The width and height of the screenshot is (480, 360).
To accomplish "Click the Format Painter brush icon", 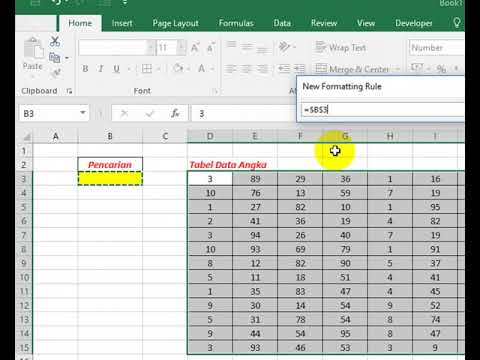I will pyautogui.click(x=56, y=73).
